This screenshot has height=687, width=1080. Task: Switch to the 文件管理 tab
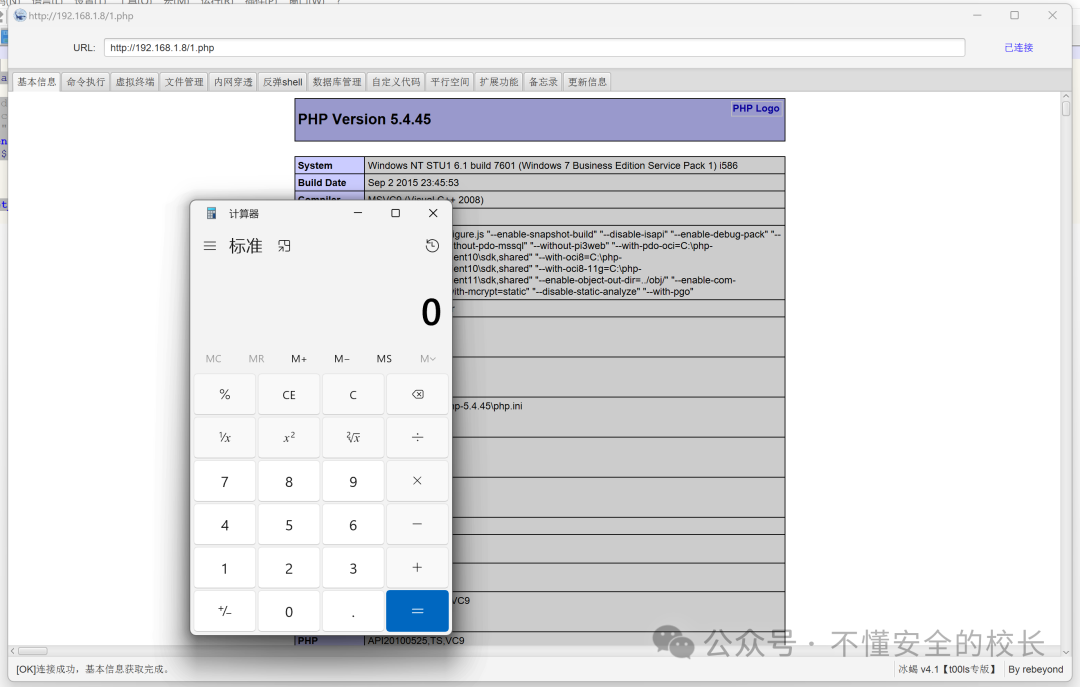point(184,82)
